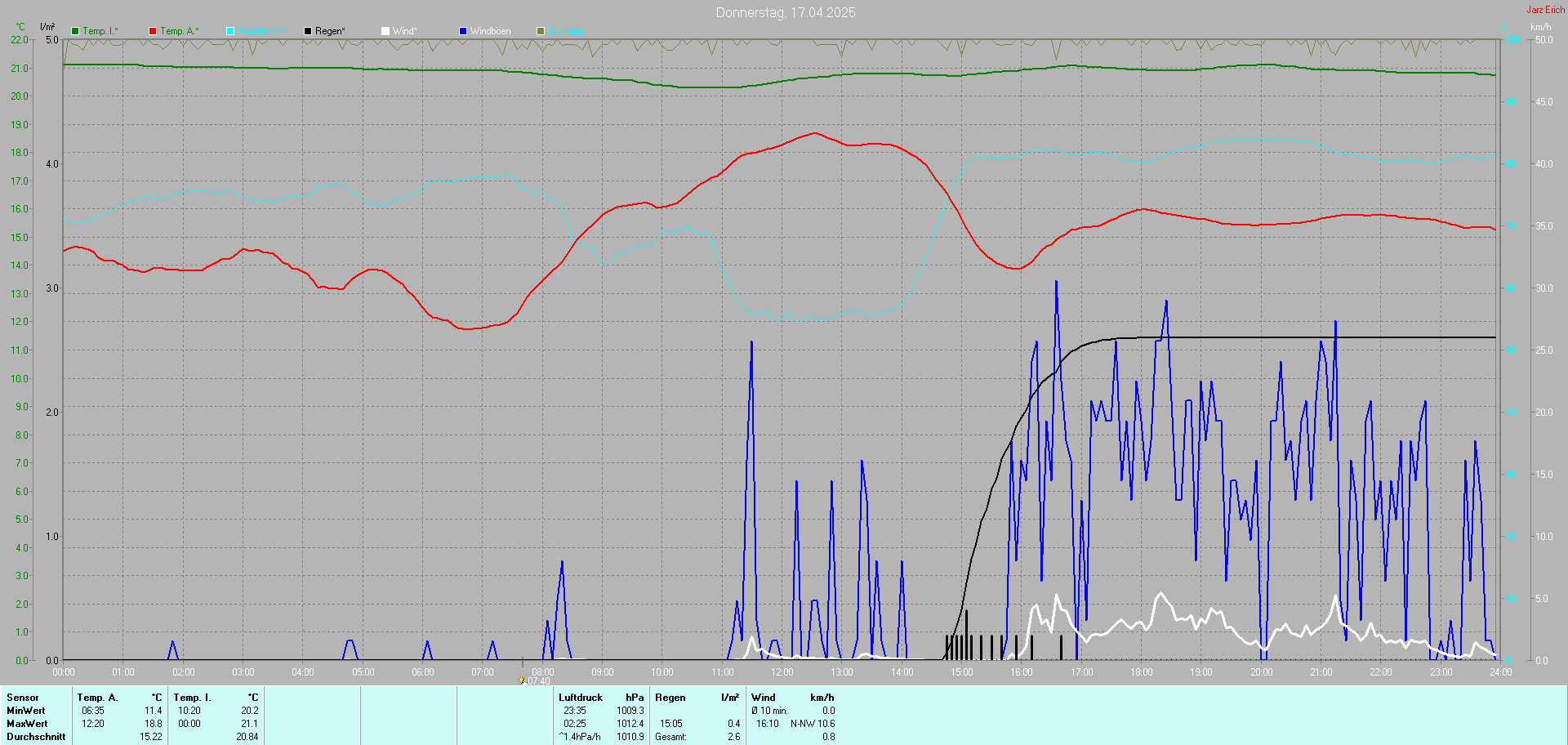The image size is (1568, 745).
Task: Click the yellow 07:40 time marker
Action: click(522, 680)
